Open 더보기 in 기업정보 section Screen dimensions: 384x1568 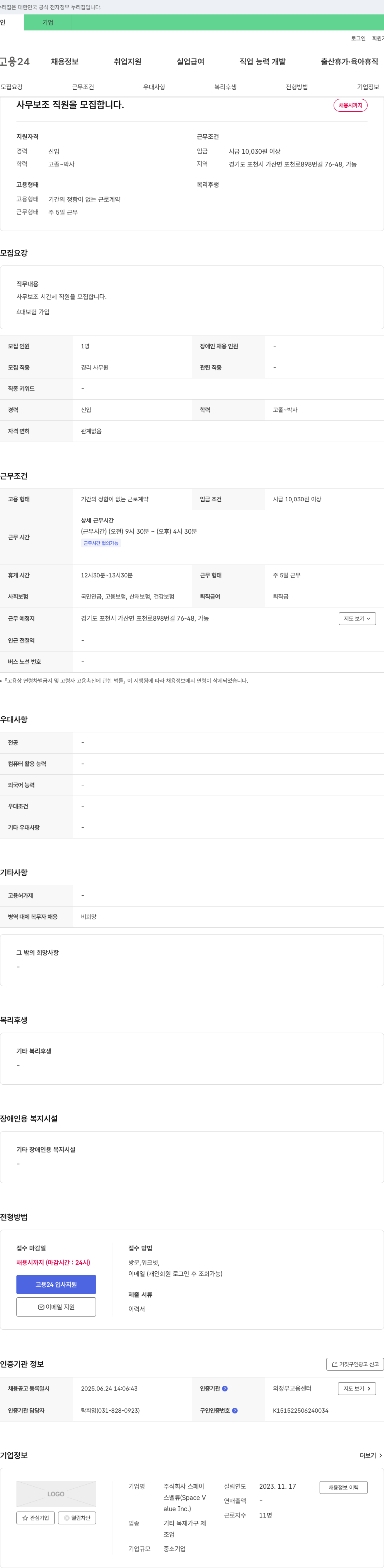coord(371,1455)
